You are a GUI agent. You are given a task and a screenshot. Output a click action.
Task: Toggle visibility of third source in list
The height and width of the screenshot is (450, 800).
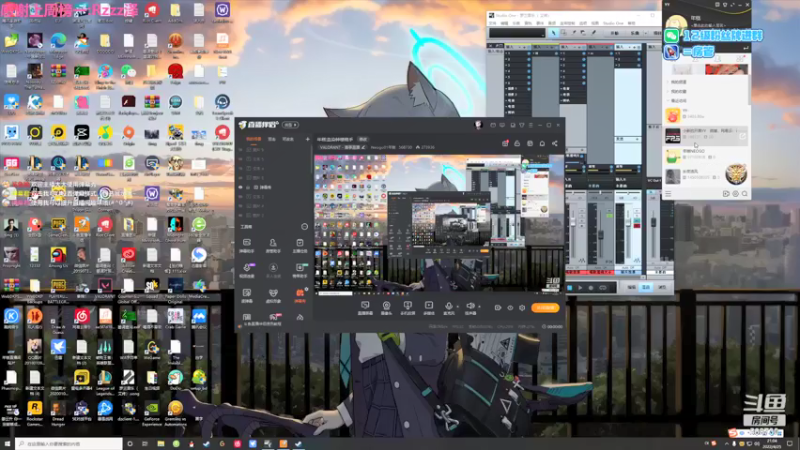(241, 168)
